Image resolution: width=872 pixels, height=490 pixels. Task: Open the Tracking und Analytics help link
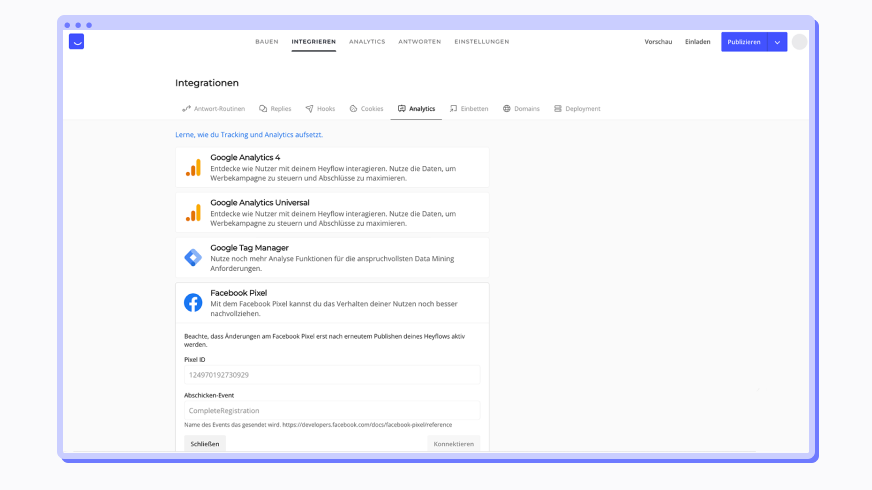pyautogui.click(x=249, y=135)
